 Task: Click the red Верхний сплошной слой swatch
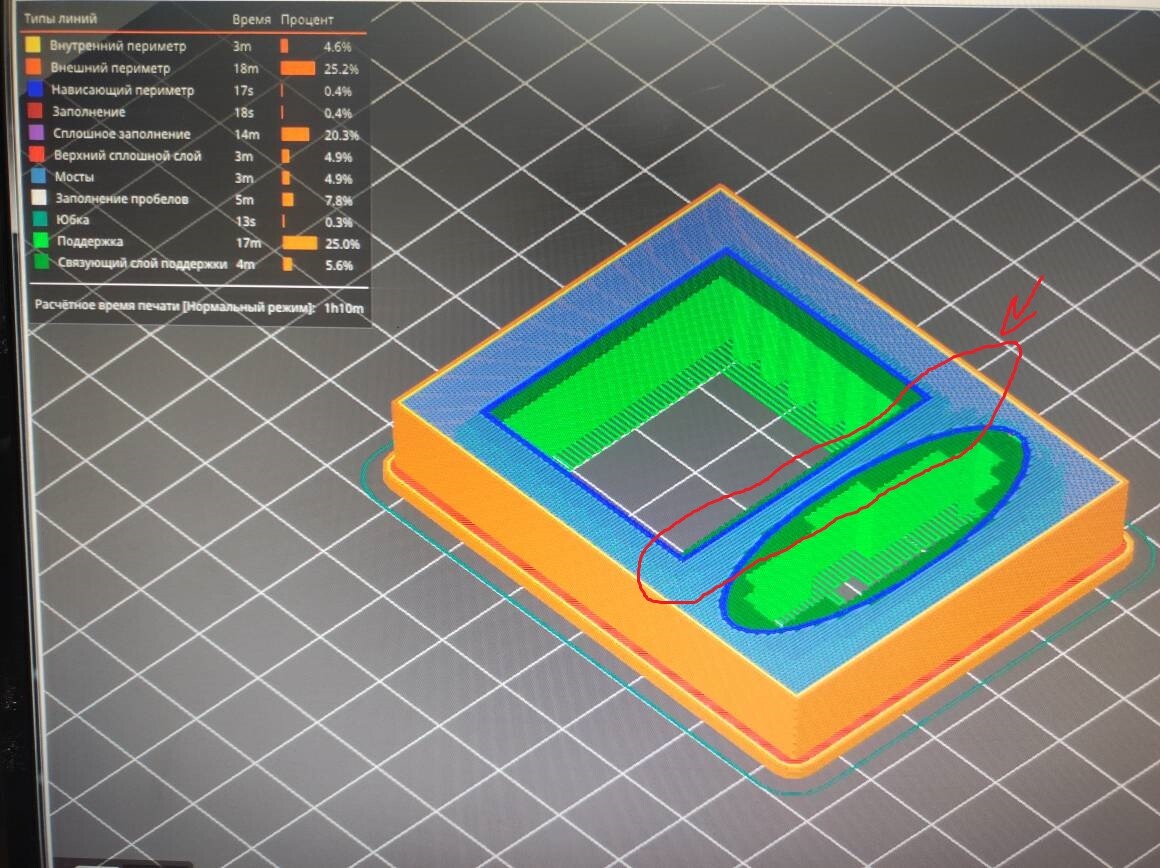click(36, 155)
